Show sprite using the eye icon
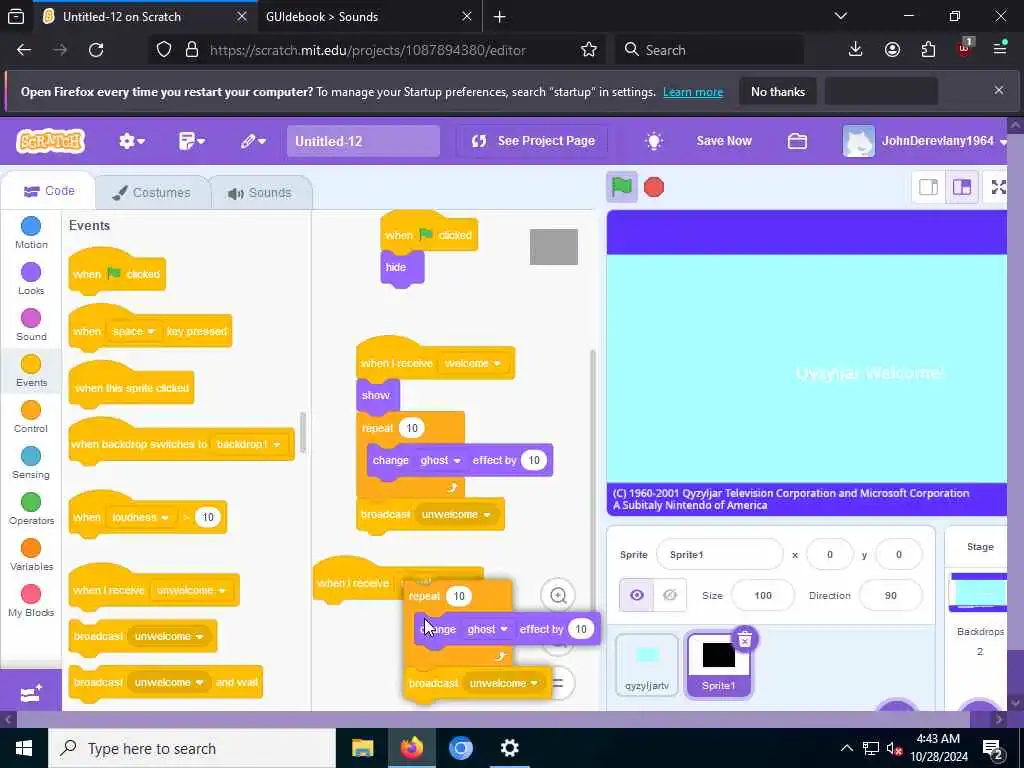 pyautogui.click(x=637, y=595)
